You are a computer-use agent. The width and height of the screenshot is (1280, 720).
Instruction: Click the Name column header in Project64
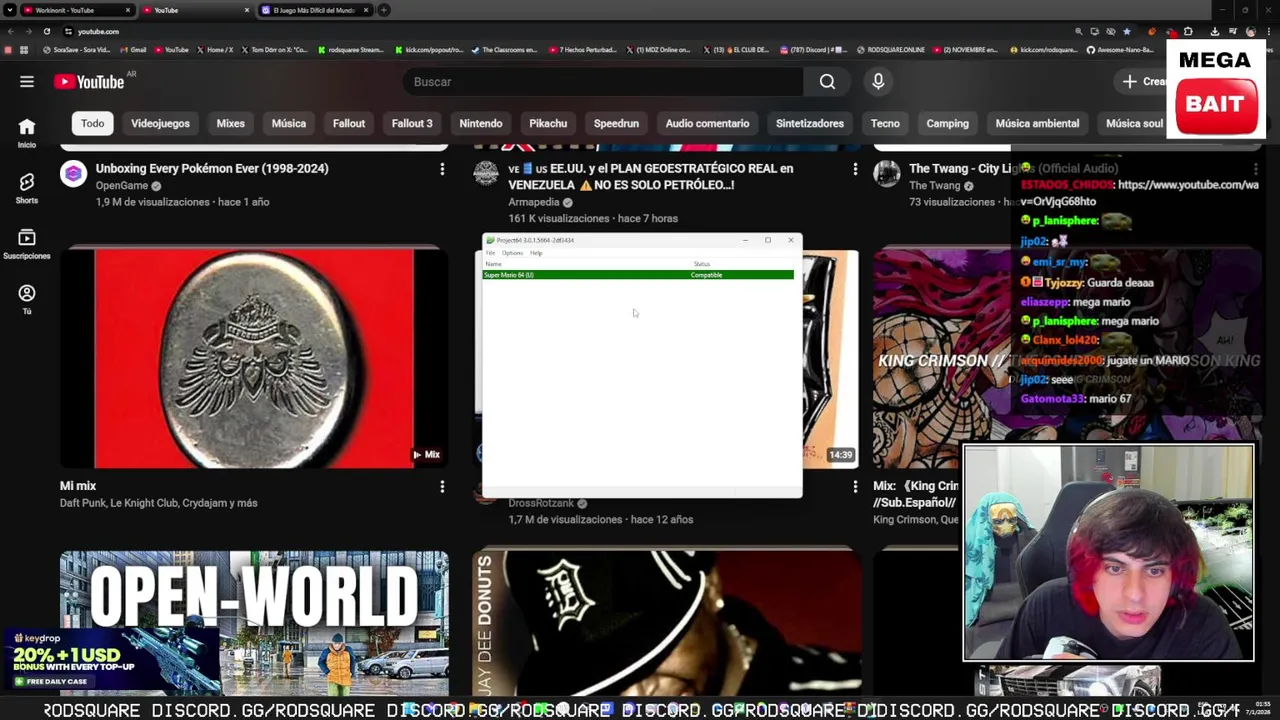pyautogui.click(x=493, y=264)
